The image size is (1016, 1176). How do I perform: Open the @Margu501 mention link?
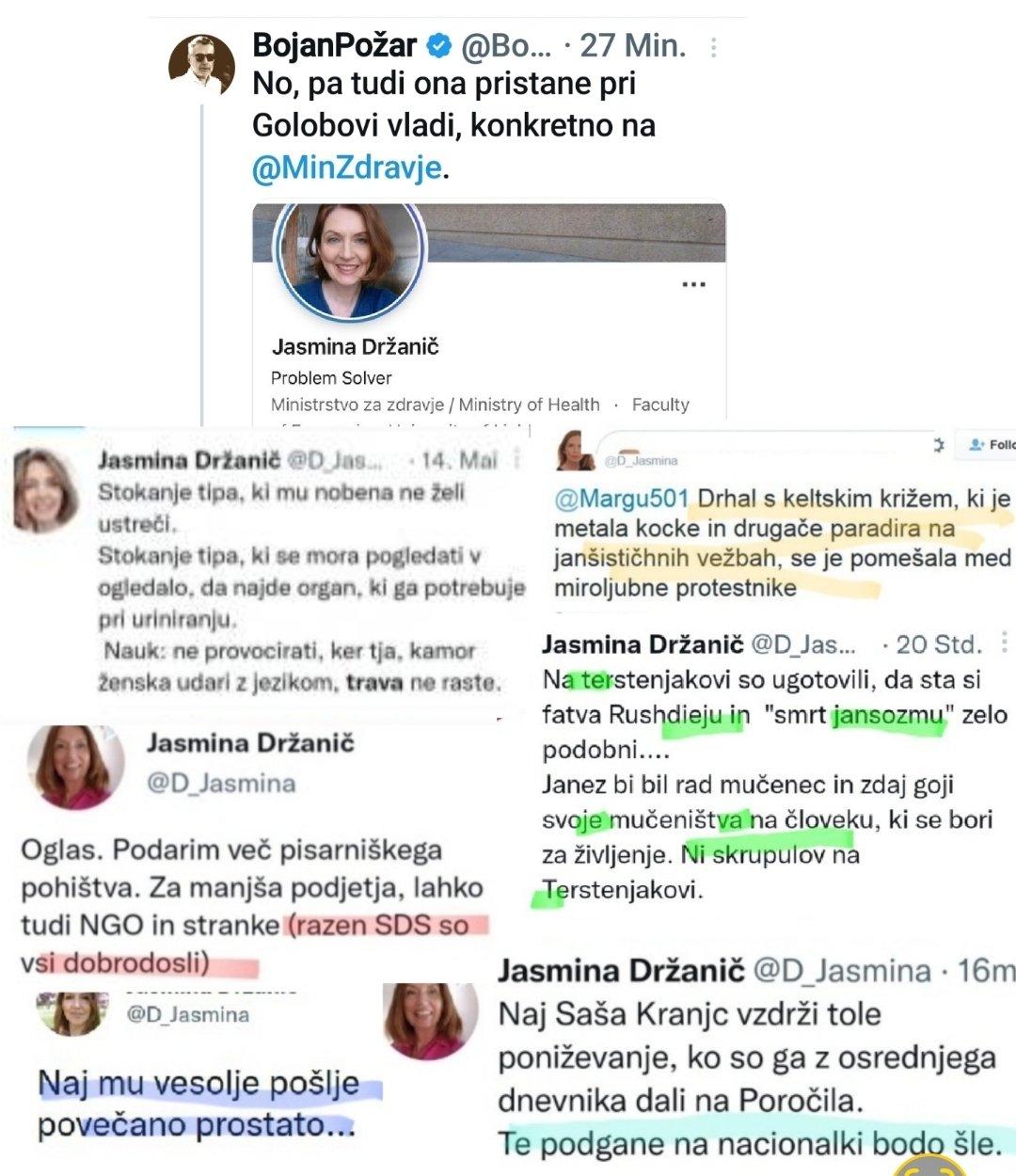[x=622, y=498]
